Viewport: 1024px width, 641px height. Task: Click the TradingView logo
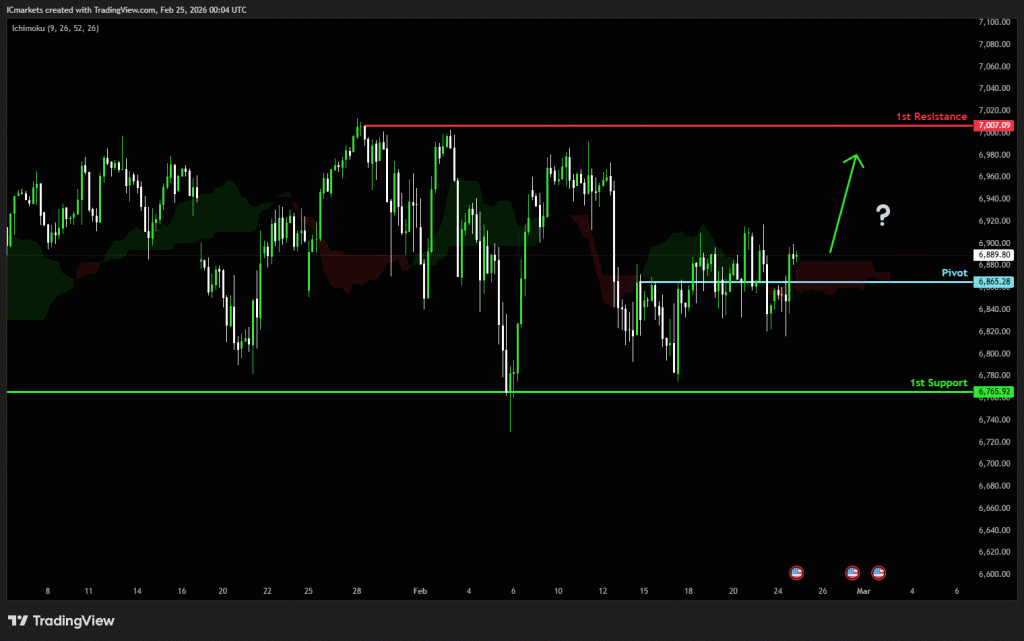pos(61,621)
